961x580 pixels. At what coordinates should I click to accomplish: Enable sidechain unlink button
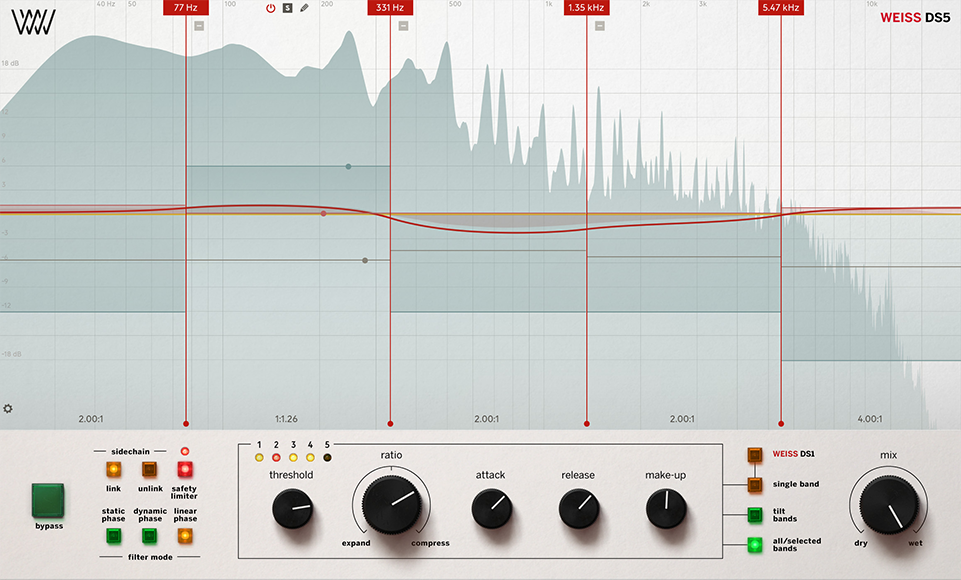[x=149, y=470]
